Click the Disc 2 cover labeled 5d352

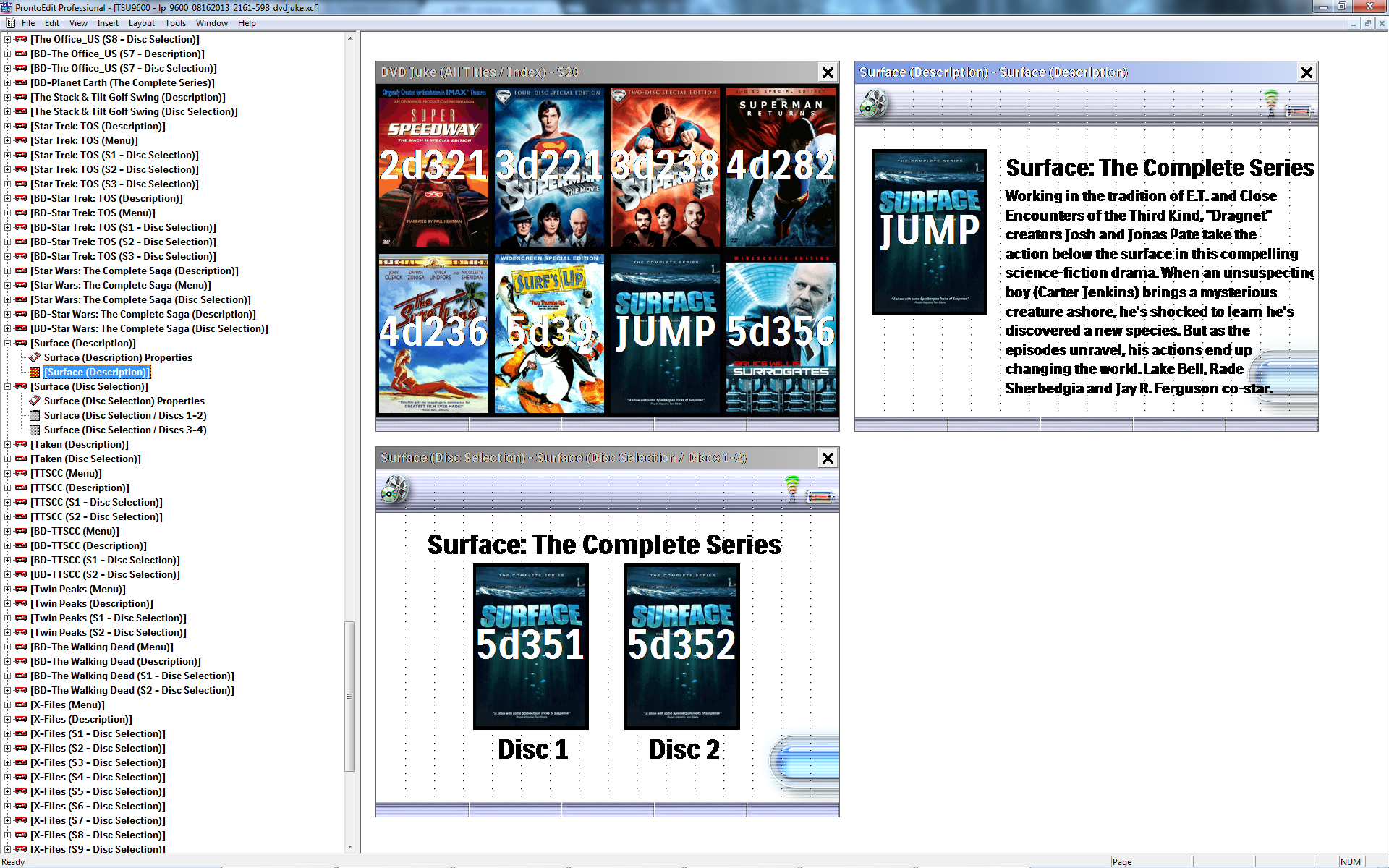681,647
